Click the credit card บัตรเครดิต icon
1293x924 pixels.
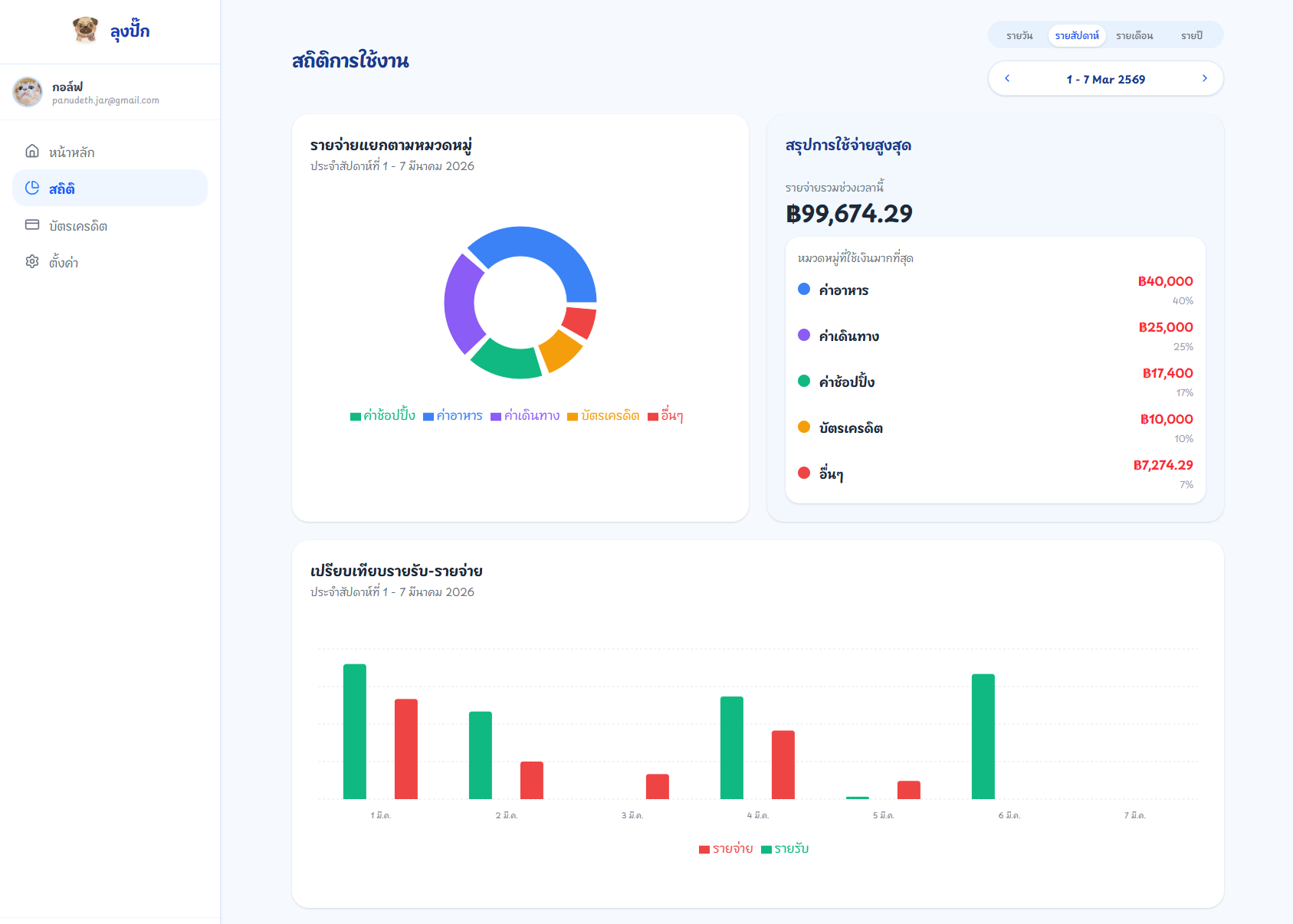(x=32, y=225)
